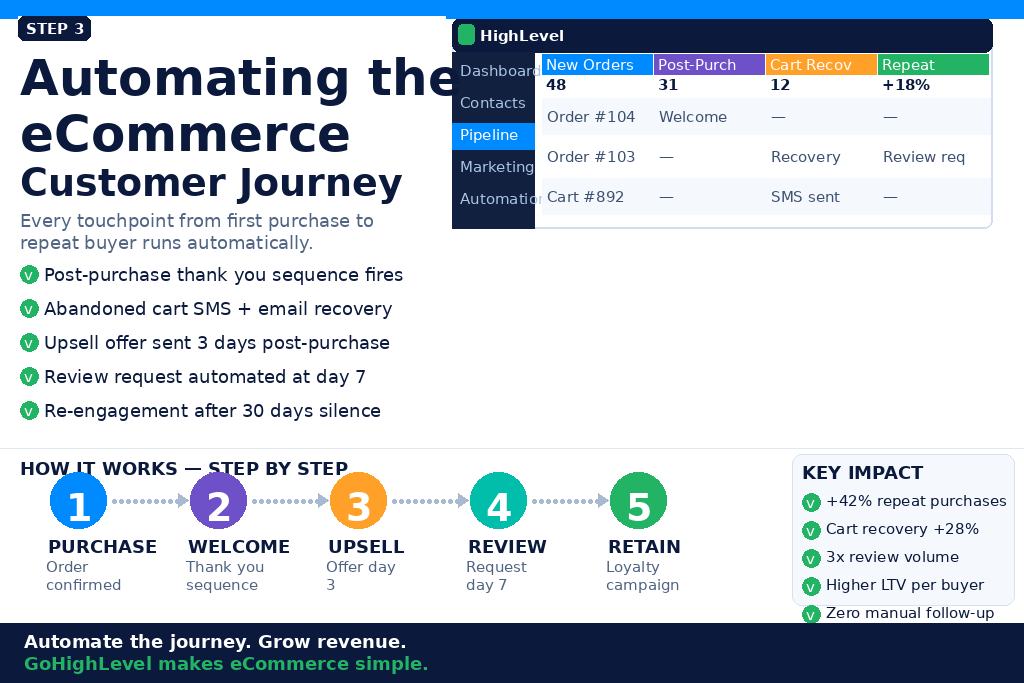Viewport: 1024px width, 683px height.
Task: Click the green HighLevel logo square
Action: click(466, 35)
